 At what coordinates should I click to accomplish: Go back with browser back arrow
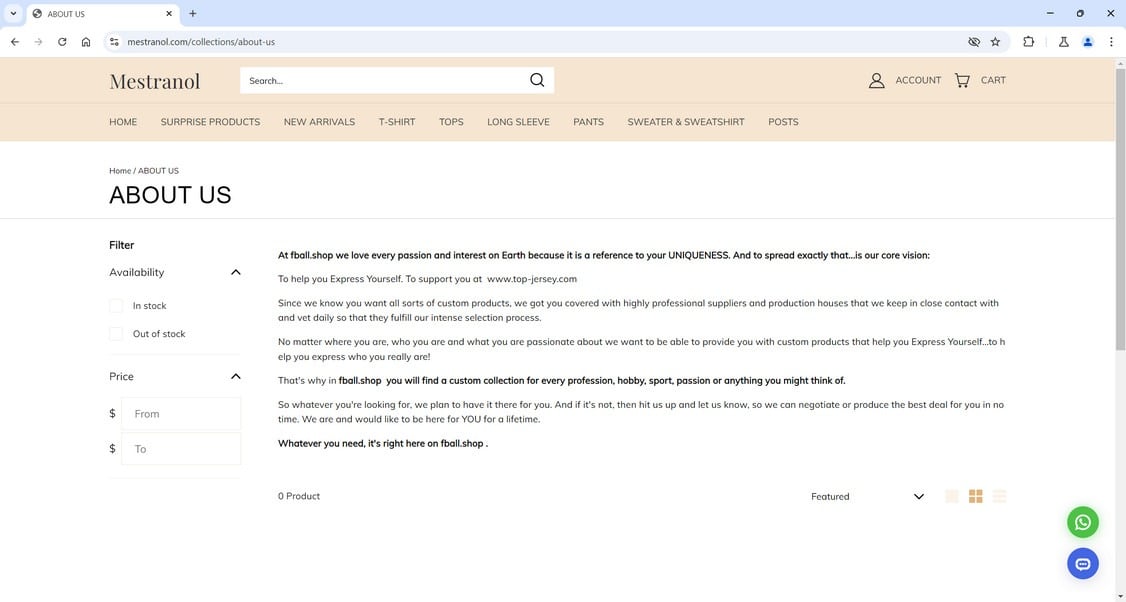15,42
